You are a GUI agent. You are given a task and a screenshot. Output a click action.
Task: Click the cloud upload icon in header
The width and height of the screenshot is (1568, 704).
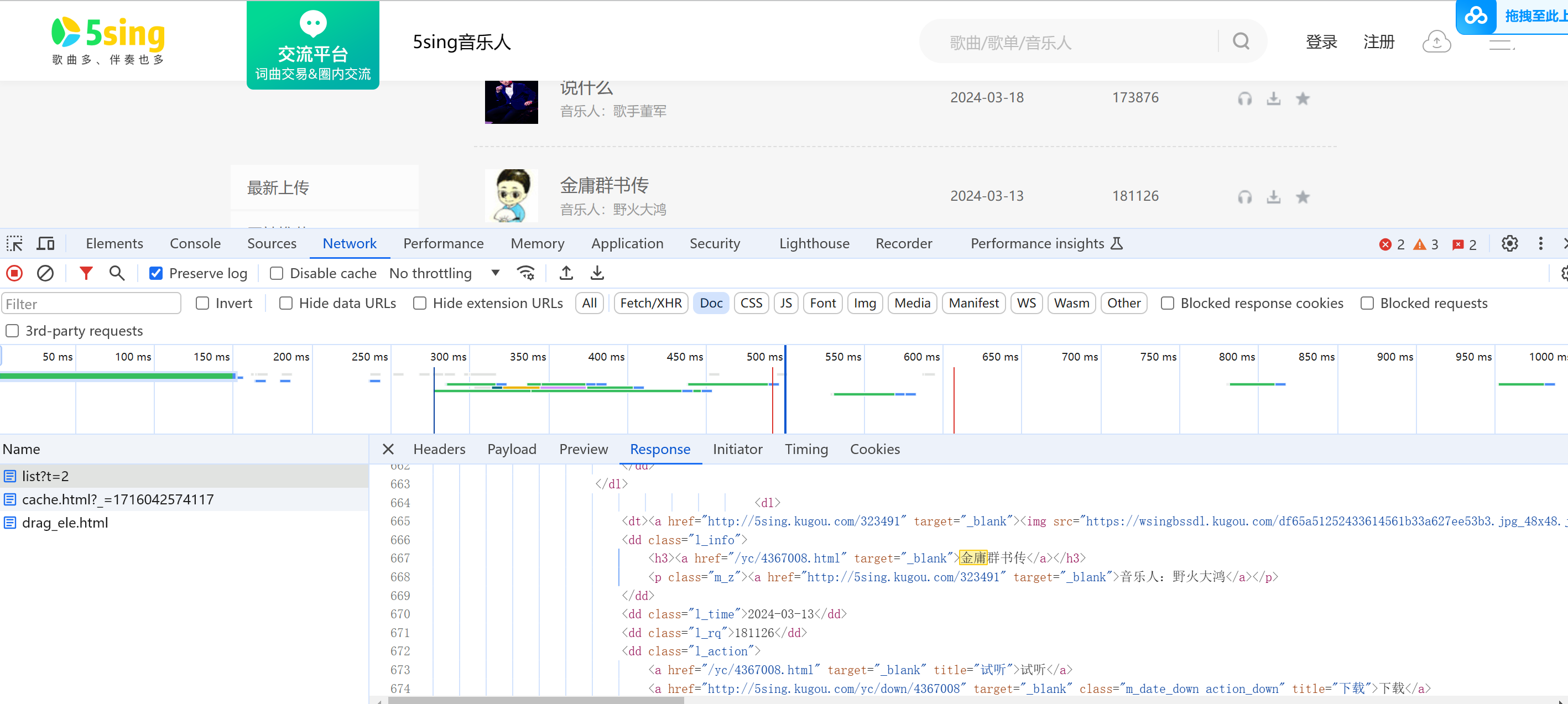1436,41
